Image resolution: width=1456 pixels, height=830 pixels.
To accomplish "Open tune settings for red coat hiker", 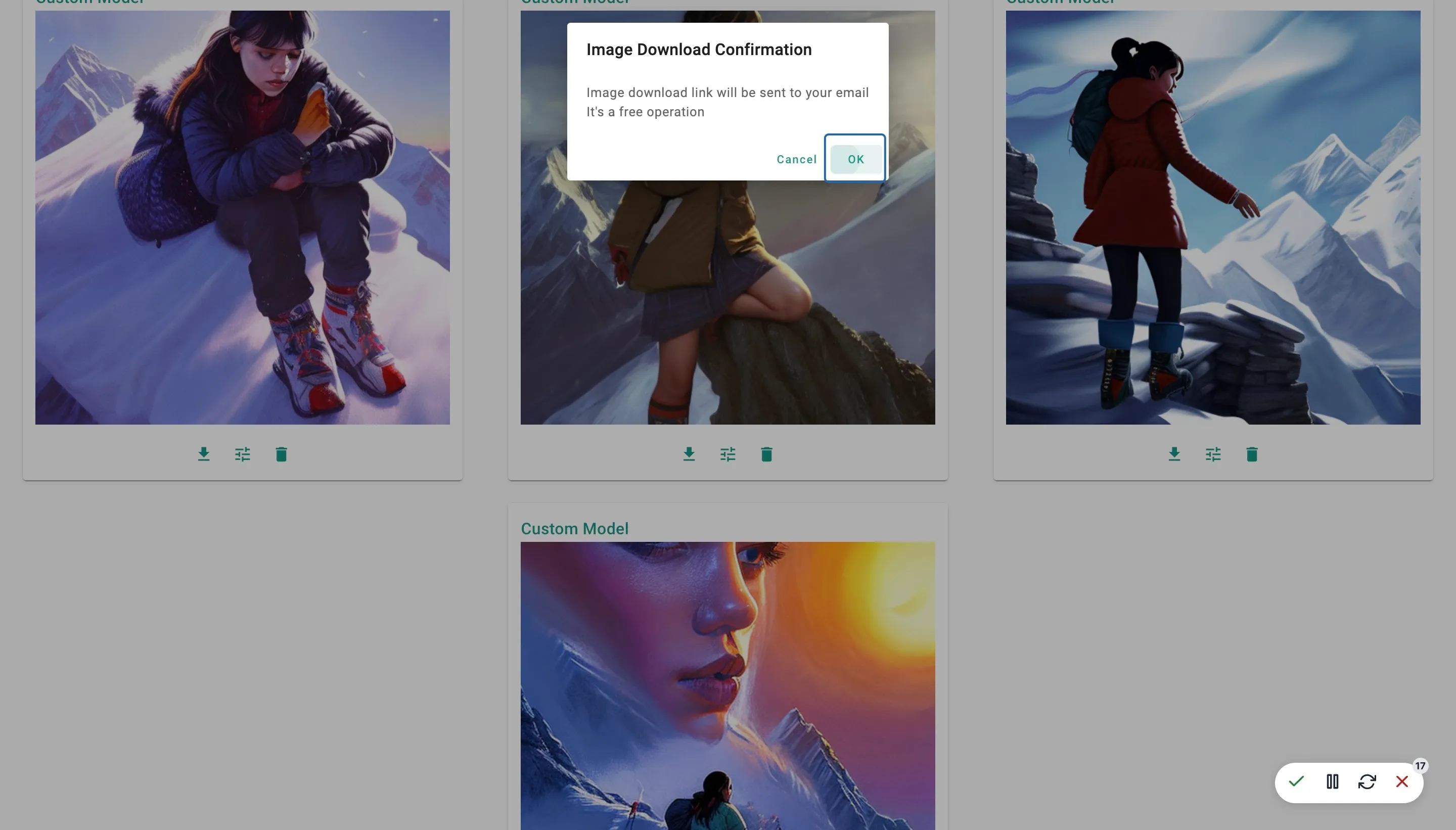I will (x=1212, y=454).
